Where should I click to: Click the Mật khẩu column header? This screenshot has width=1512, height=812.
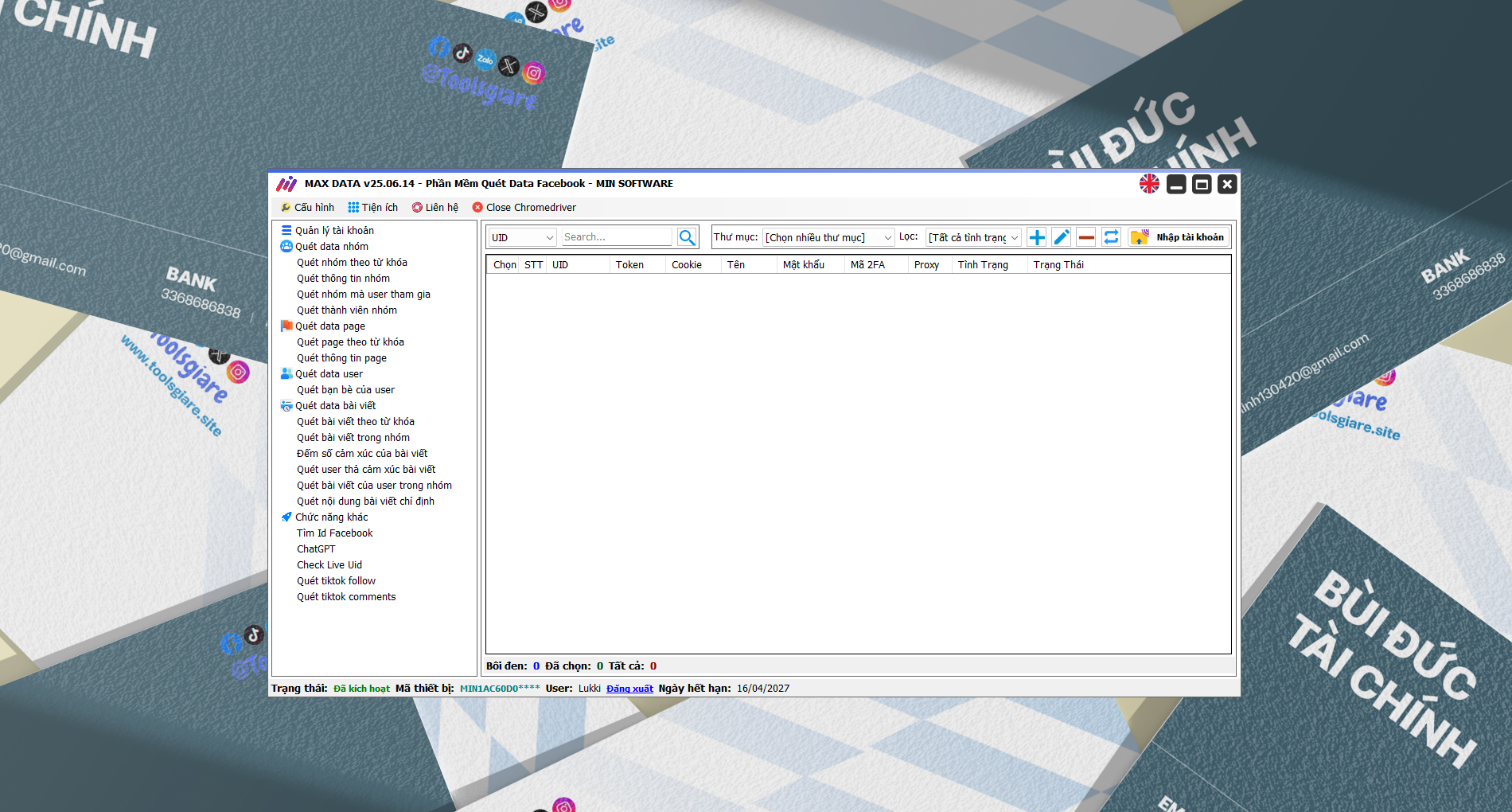pyautogui.click(x=810, y=264)
